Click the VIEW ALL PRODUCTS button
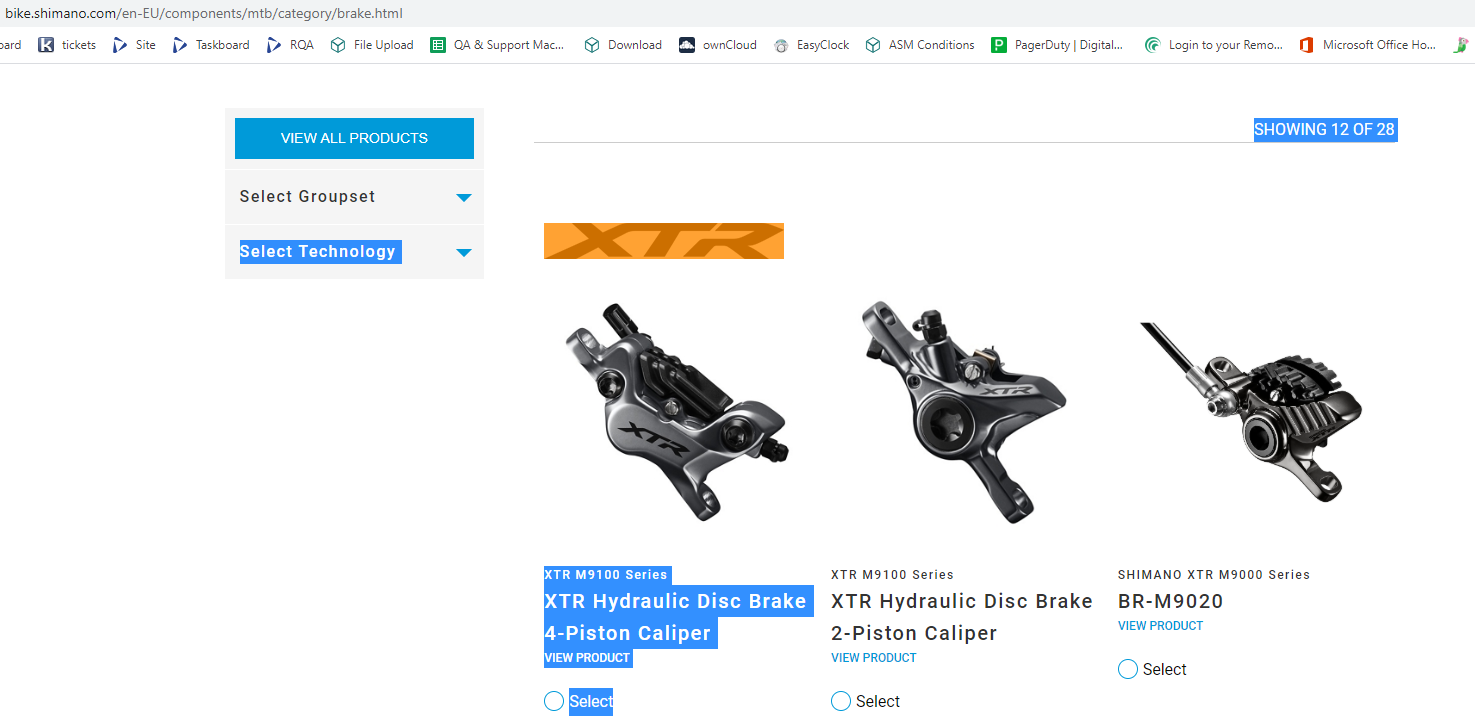This screenshot has height=718, width=1475. pyautogui.click(x=354, y=138)
